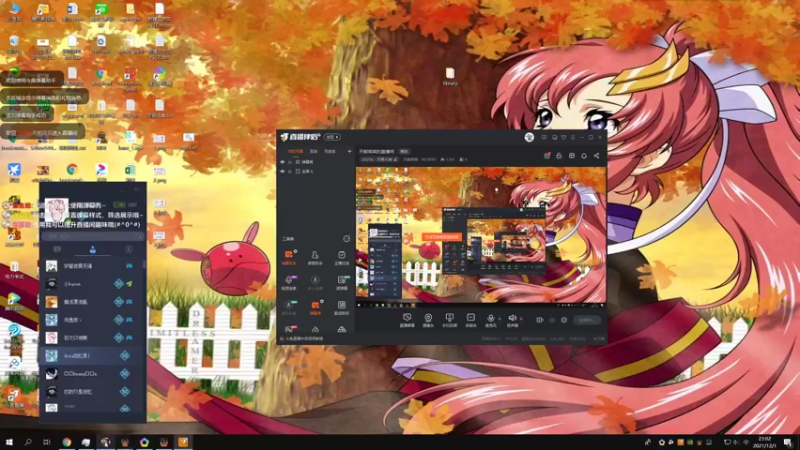Open the Windows notification center
This screenshot has width=800, height=450.
789,442
